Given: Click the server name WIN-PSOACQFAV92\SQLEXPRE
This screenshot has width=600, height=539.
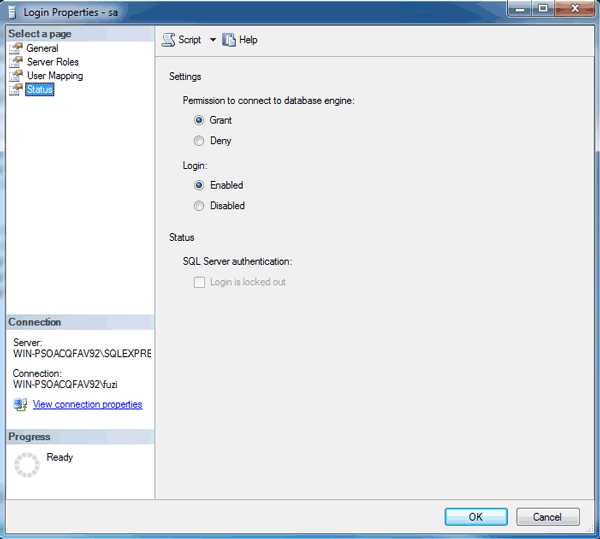Looking at the screenshot, I should [x=82, y=353].
